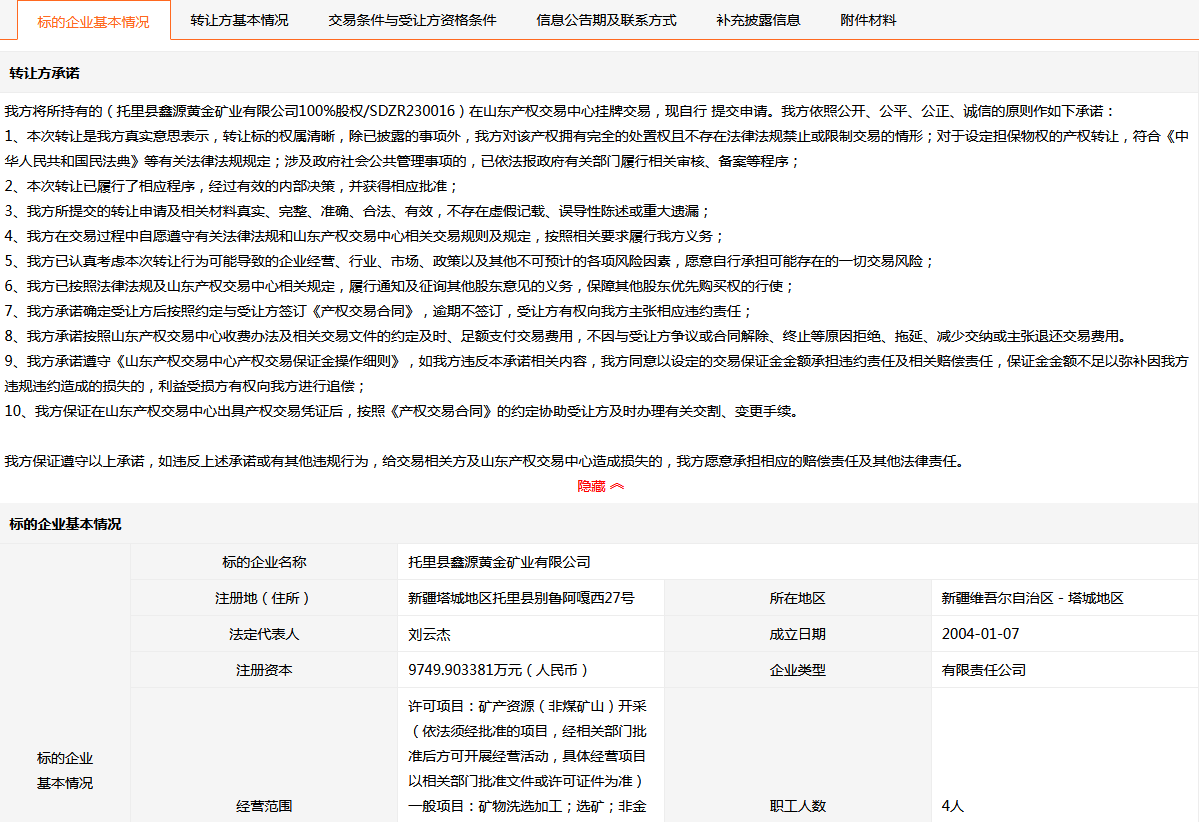Click the intro line mentioning SDZR230016

click(559, 111)
